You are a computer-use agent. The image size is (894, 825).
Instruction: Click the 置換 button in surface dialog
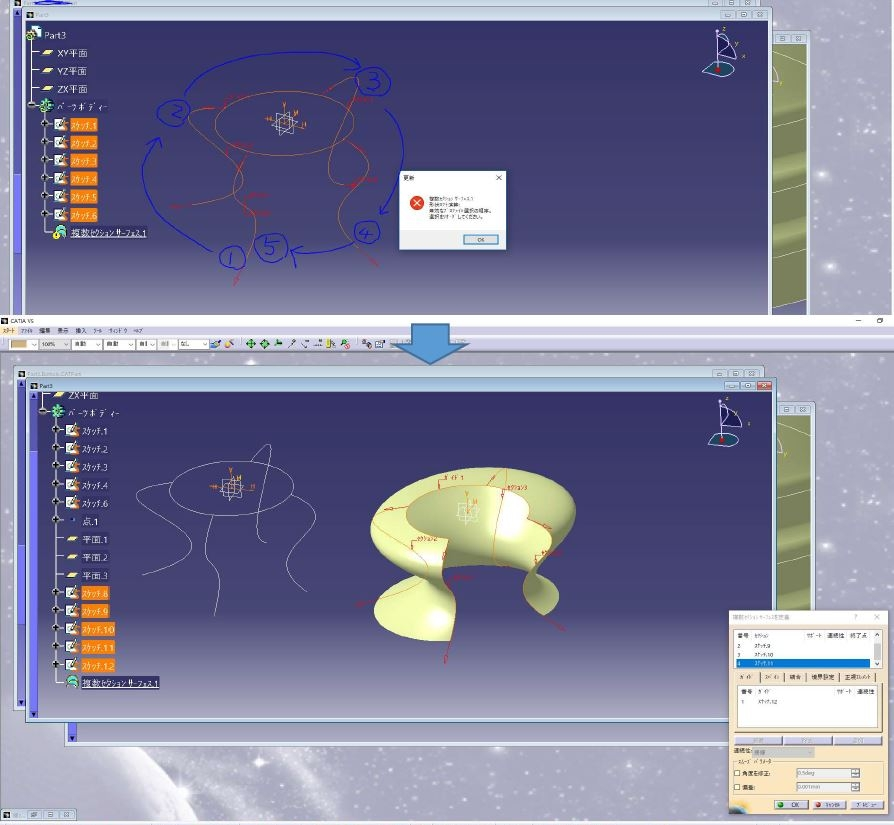[x=758, y=740]
